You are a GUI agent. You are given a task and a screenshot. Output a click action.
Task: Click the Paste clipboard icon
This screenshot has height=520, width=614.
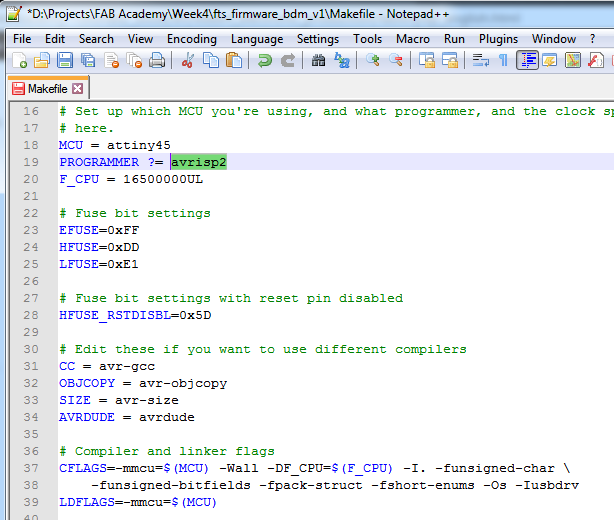point(234,60)
